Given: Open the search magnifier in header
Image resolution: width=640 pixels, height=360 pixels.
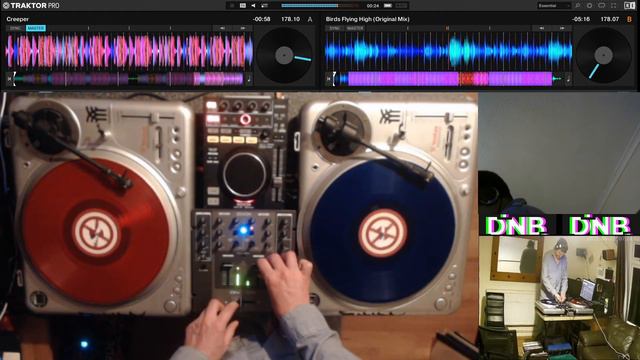Looking at the screenshot, I should point(578,6).
